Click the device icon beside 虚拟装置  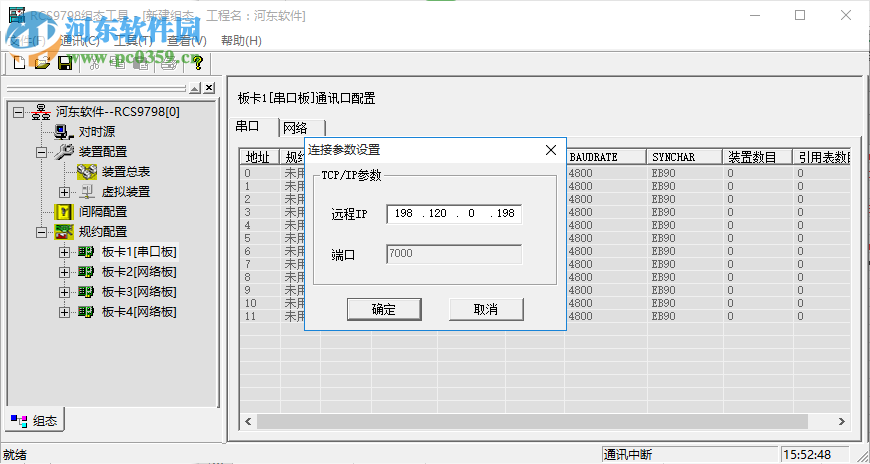(87, 192)
